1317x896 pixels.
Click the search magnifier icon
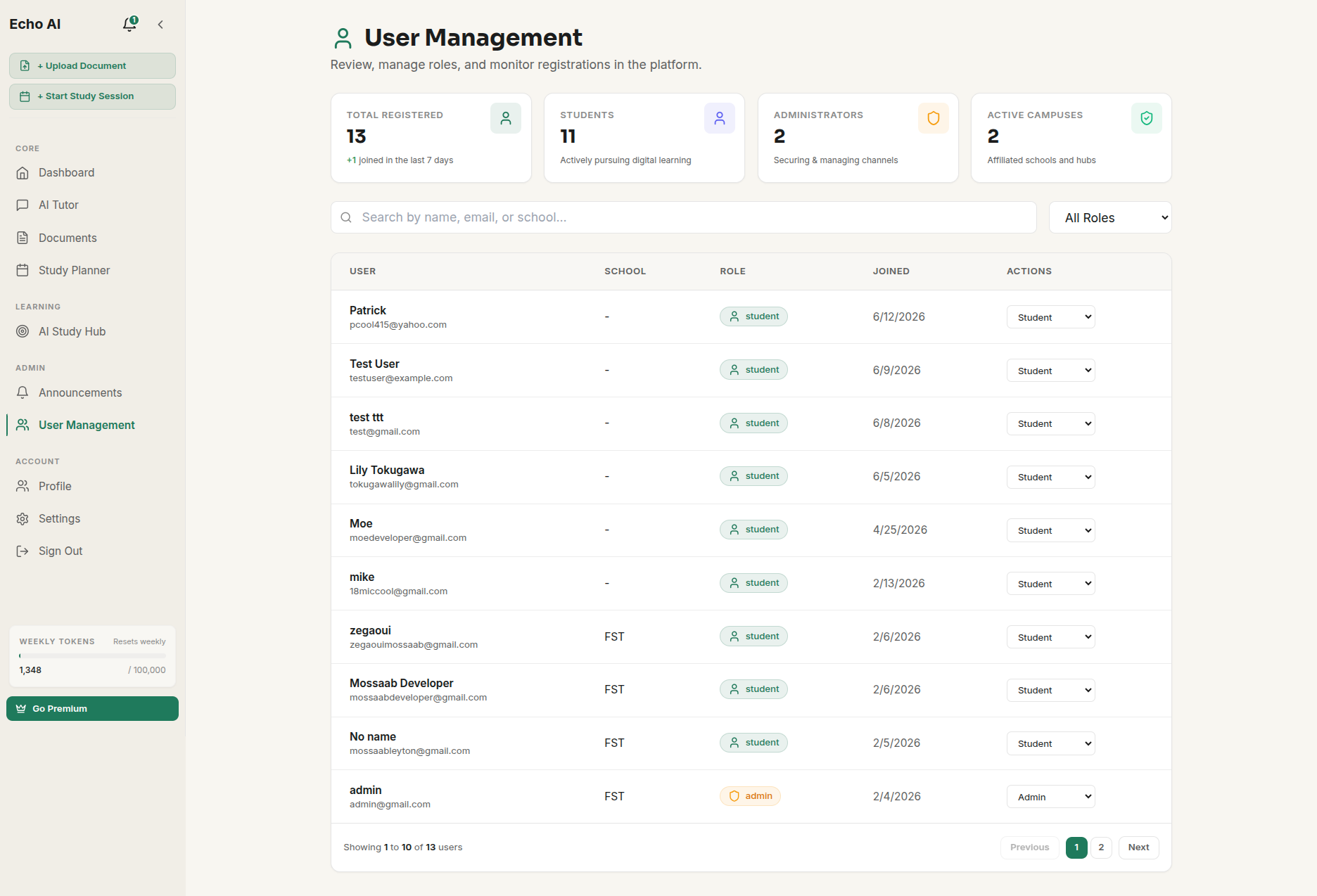pyautogui.click(x=346, y=217)
